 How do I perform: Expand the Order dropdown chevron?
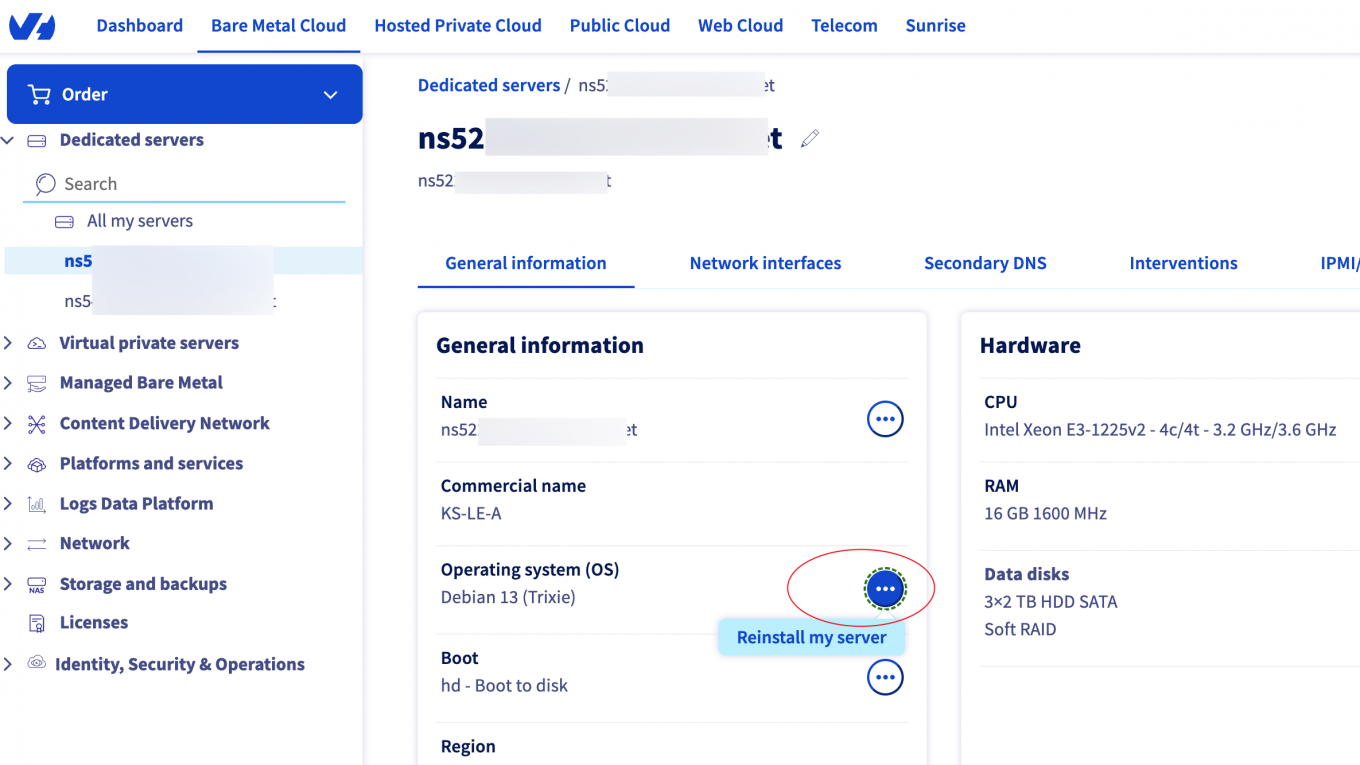pos(331,95)
